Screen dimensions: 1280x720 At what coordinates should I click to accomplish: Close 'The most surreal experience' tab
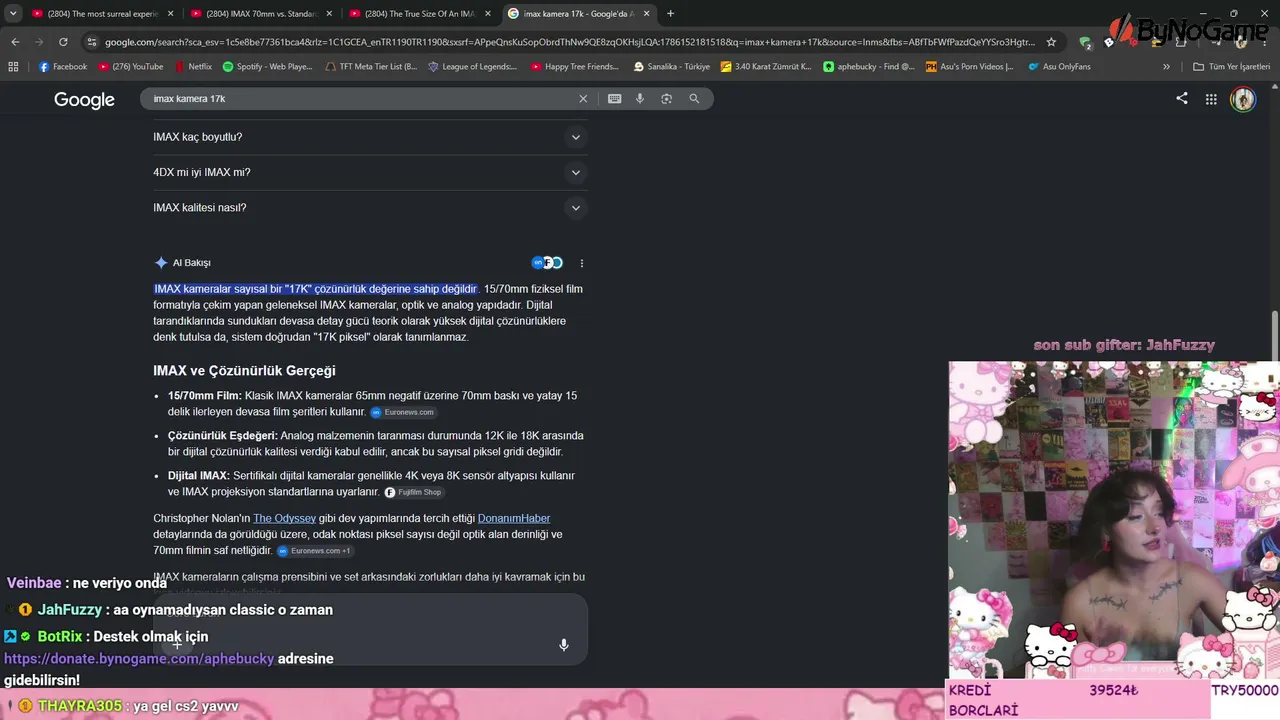[170, 14]
